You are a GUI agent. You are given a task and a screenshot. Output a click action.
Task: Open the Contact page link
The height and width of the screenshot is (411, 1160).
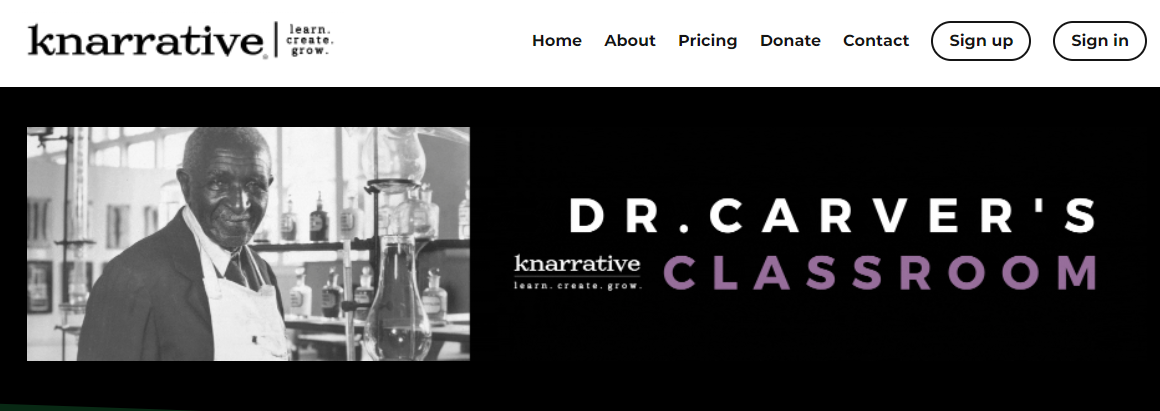[x=876, y=41]
